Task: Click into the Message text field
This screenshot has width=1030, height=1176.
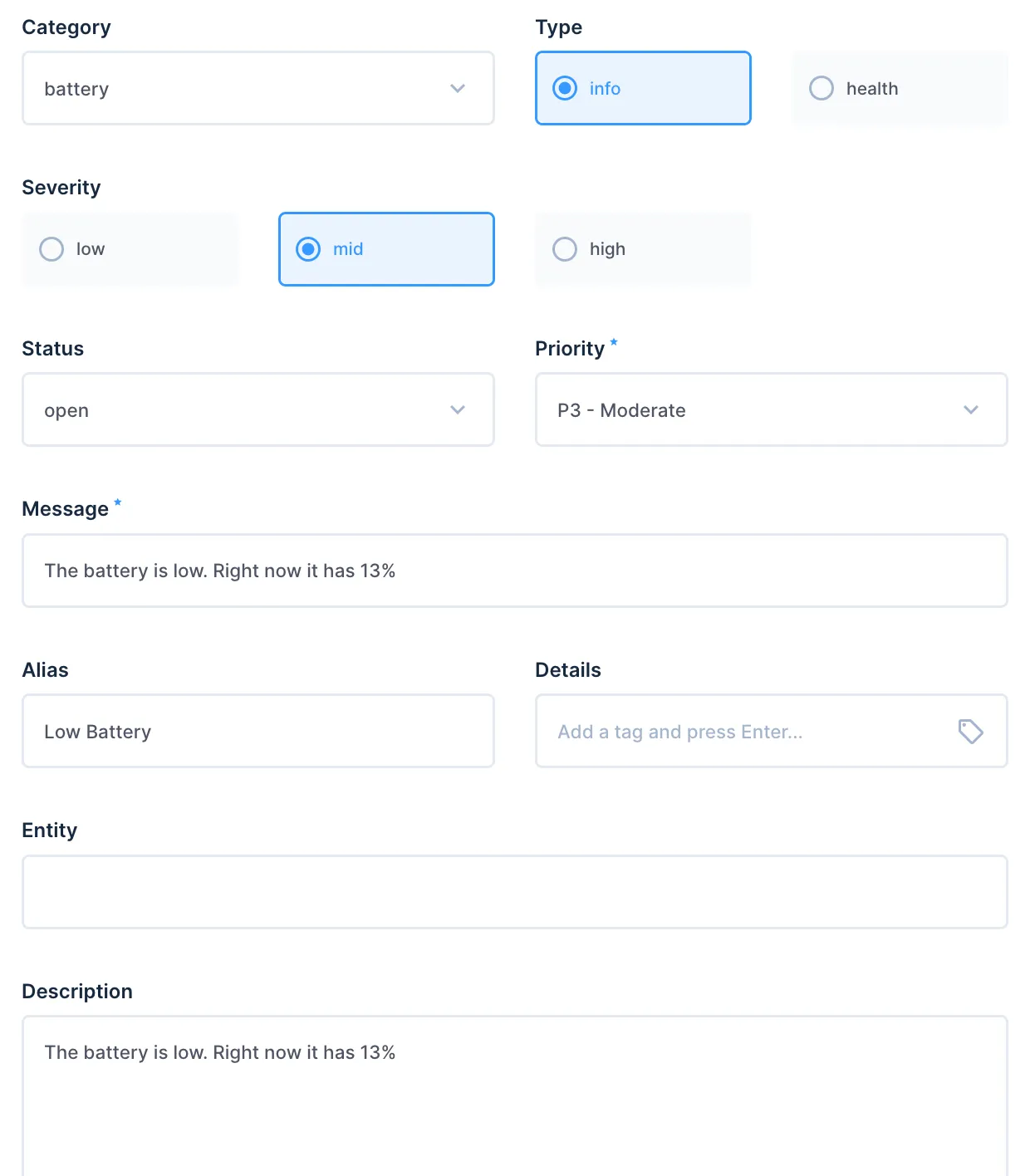Action: click(x=515, y=571)
